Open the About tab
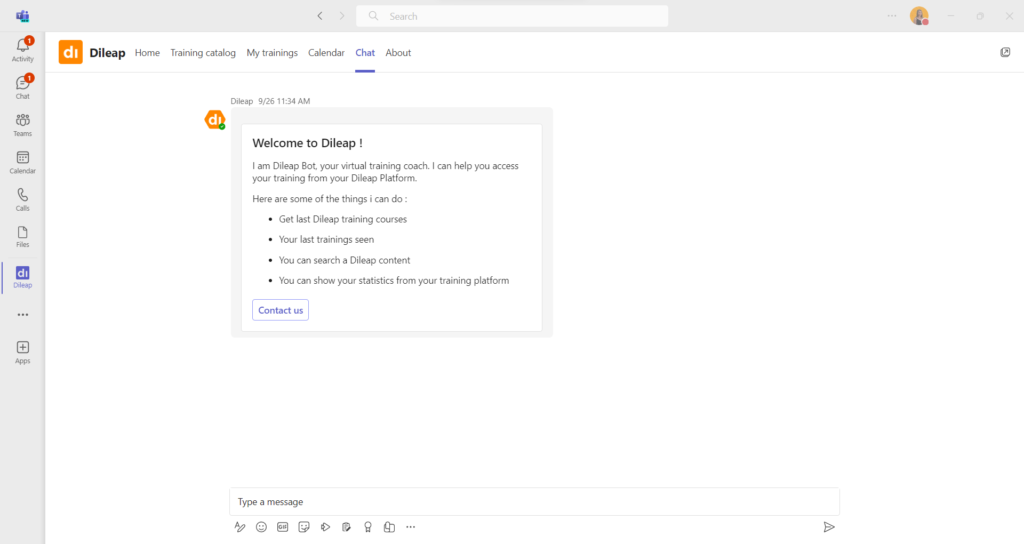This screenshot has width=1024, height=544. pos(398,53)
